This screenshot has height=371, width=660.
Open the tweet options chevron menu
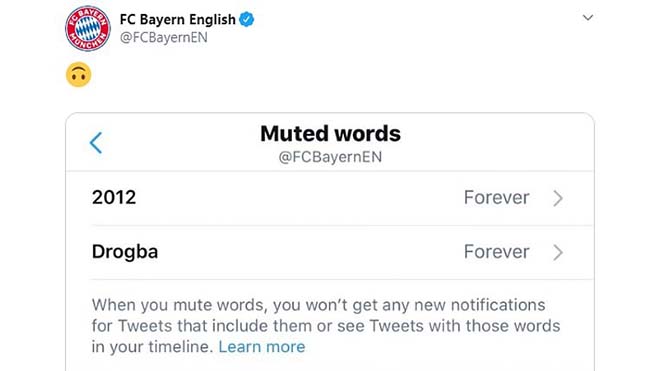pos(588,18)
